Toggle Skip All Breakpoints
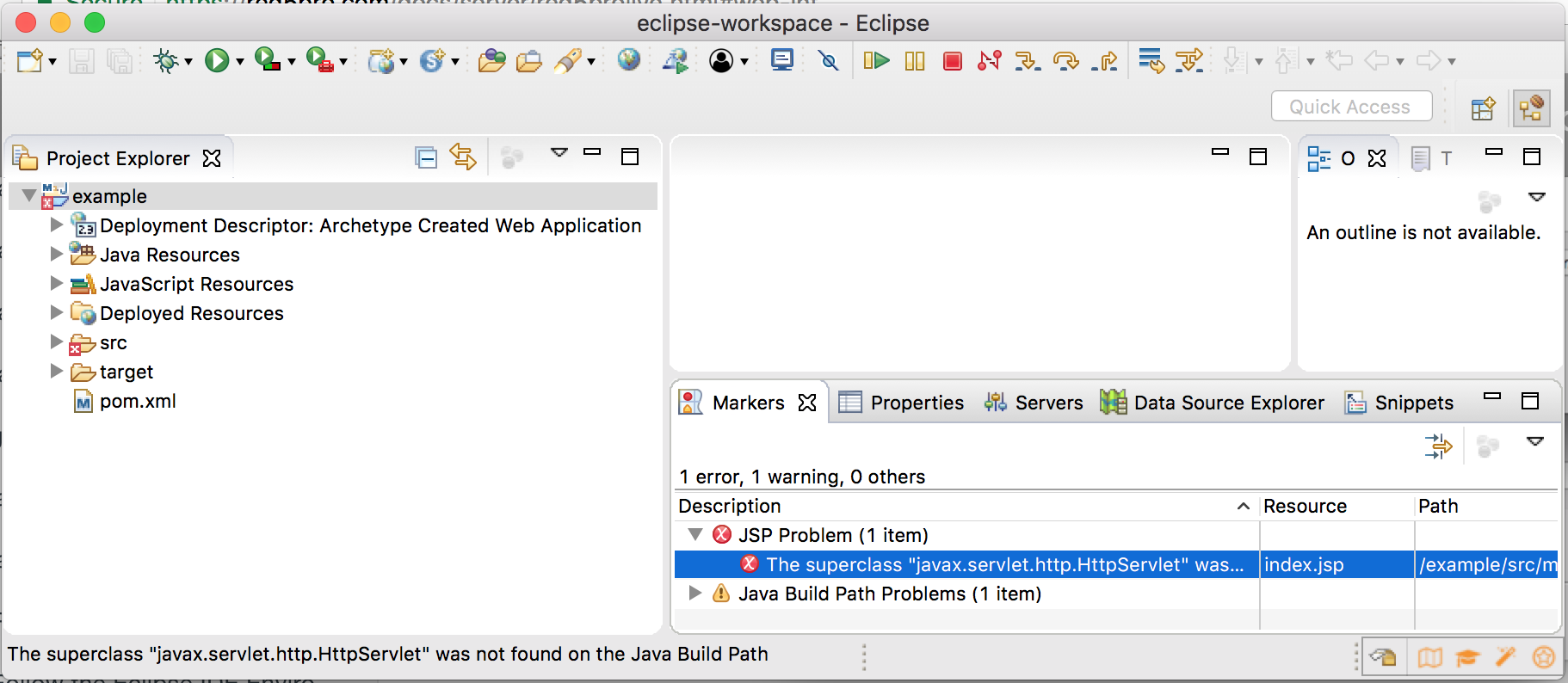This screenshot has height=683, width=1568. (x=829, y=61)
